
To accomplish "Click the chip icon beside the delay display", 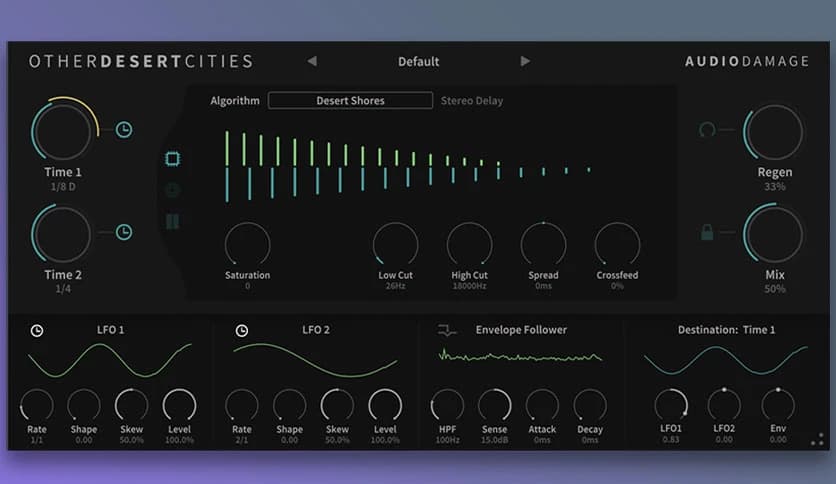I will click(x=173, y=159).
